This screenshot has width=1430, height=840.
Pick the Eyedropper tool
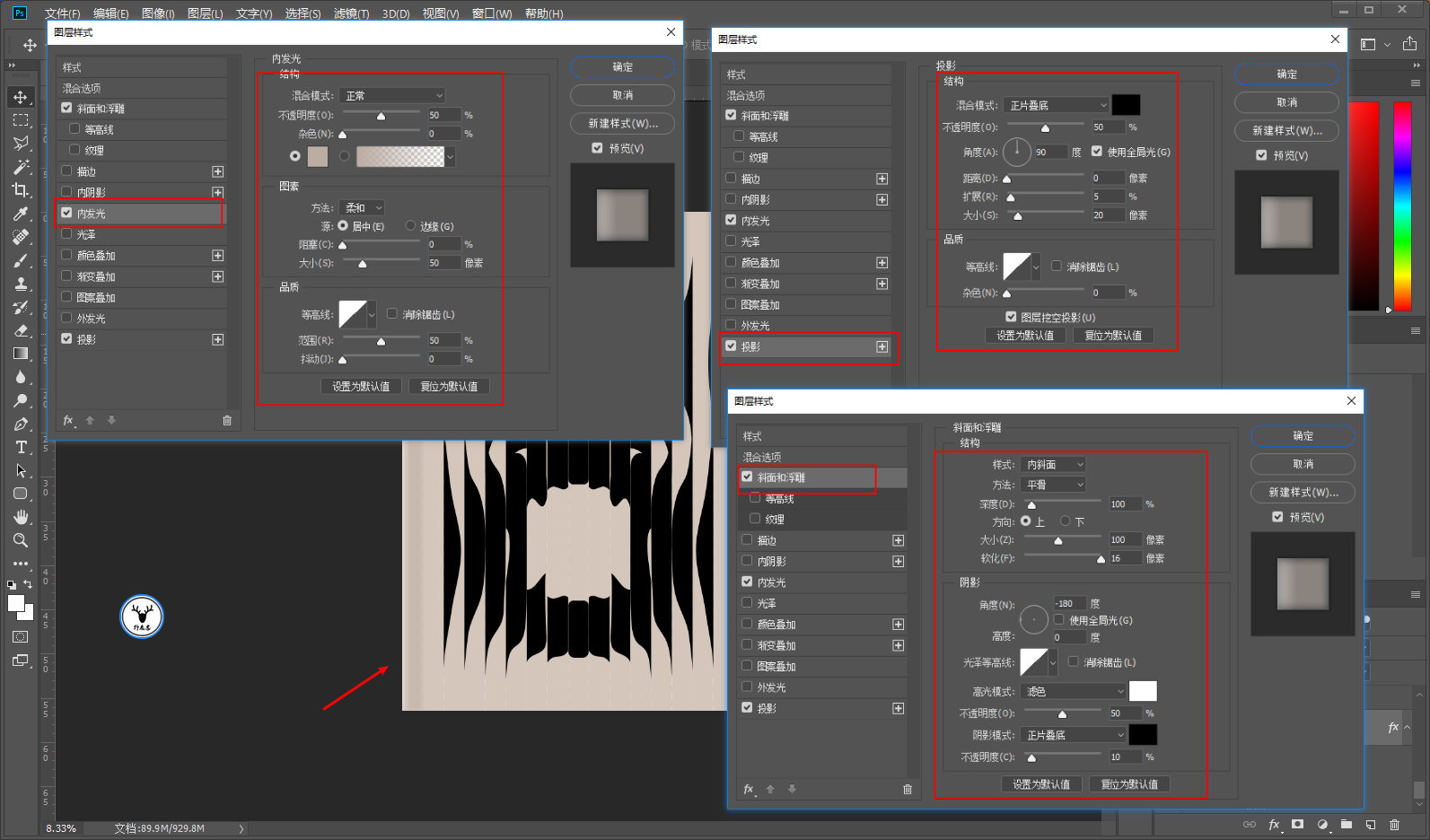pyautogui.click(x=21, y=214)
